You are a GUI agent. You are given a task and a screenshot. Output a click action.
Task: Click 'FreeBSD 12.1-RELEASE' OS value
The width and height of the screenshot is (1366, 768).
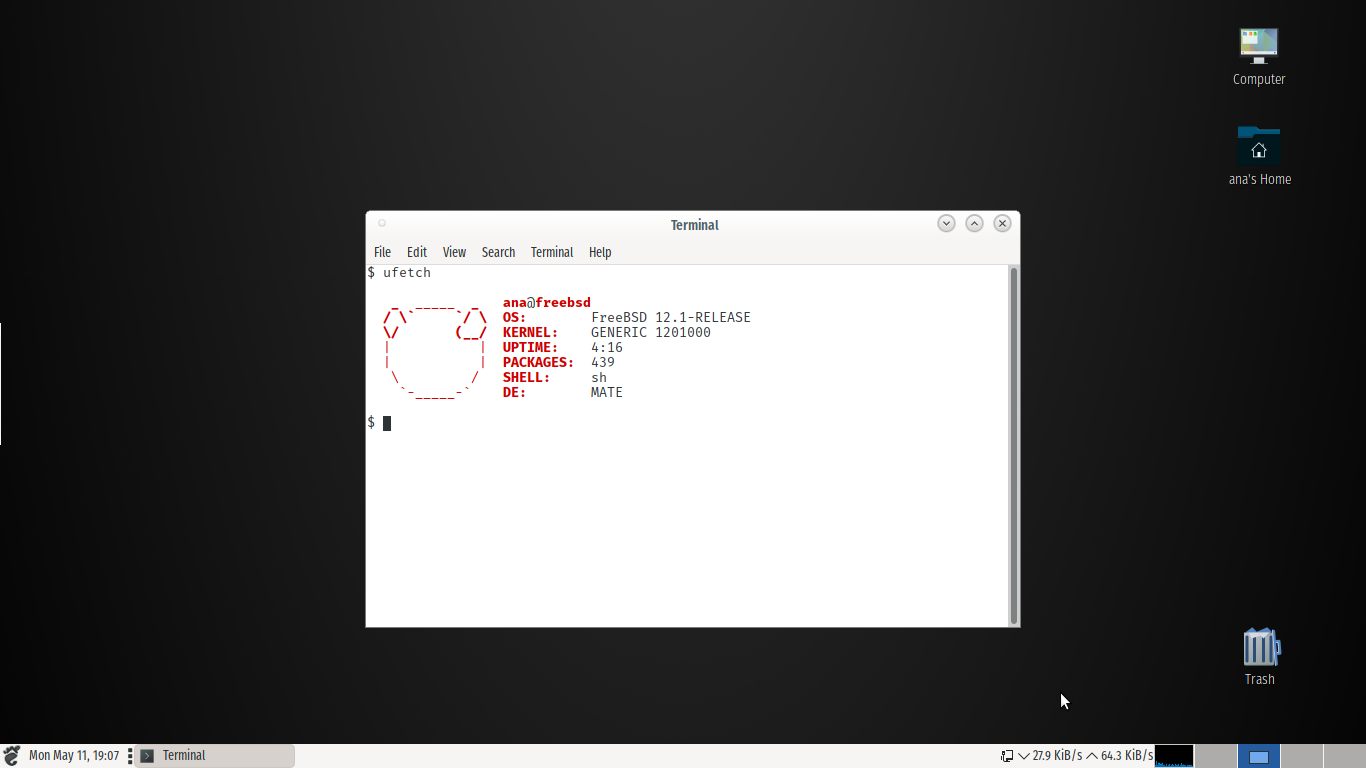click(671, 317)
